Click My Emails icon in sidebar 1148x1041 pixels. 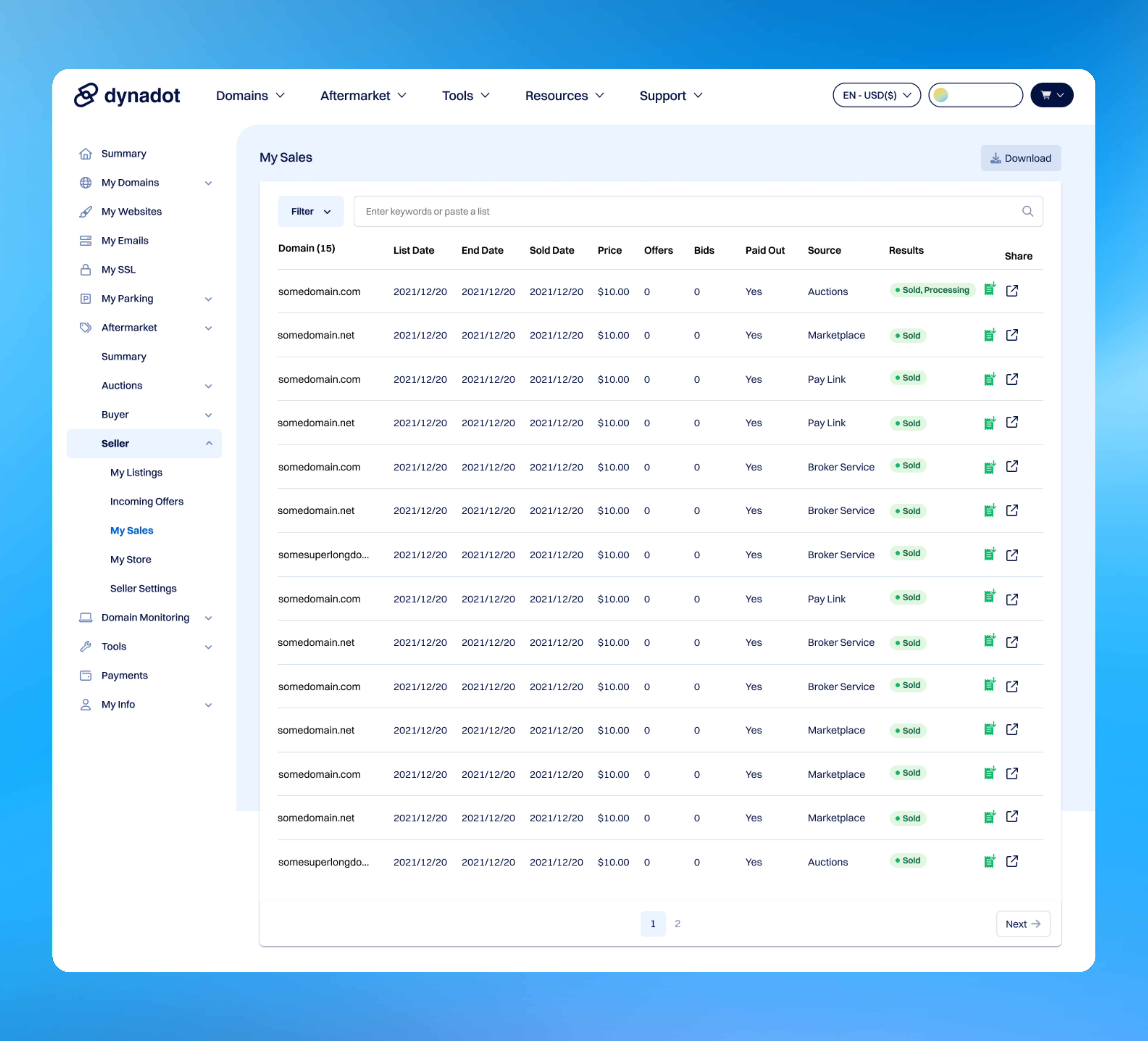click(x=85, y=240)
